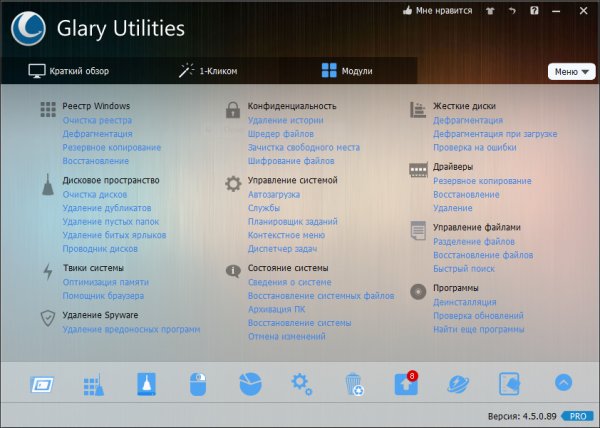Switch to the 1-Кликом tab
Screen dimensions: 600x428
pos(208,71)
